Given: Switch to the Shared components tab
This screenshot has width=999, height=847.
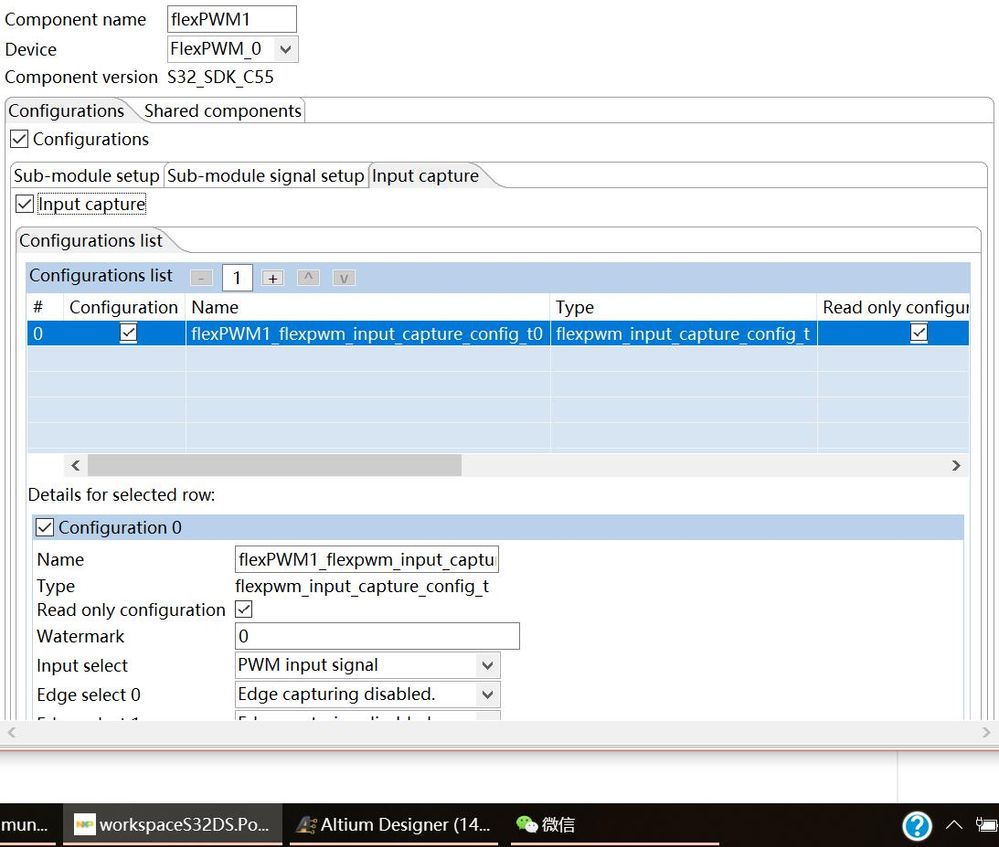Looking at the screenshot, I should pos(222,111).
